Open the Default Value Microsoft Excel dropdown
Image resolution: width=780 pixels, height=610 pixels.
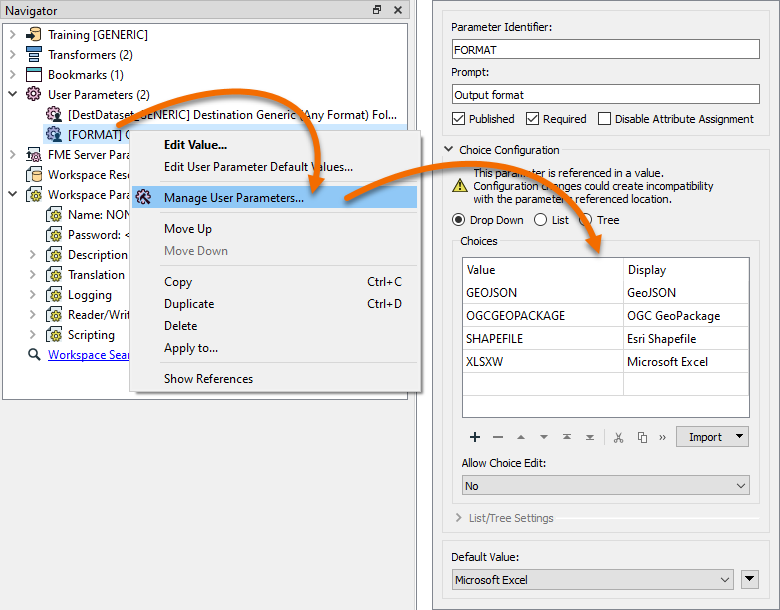pyautogui.click(x=594, y=580)
